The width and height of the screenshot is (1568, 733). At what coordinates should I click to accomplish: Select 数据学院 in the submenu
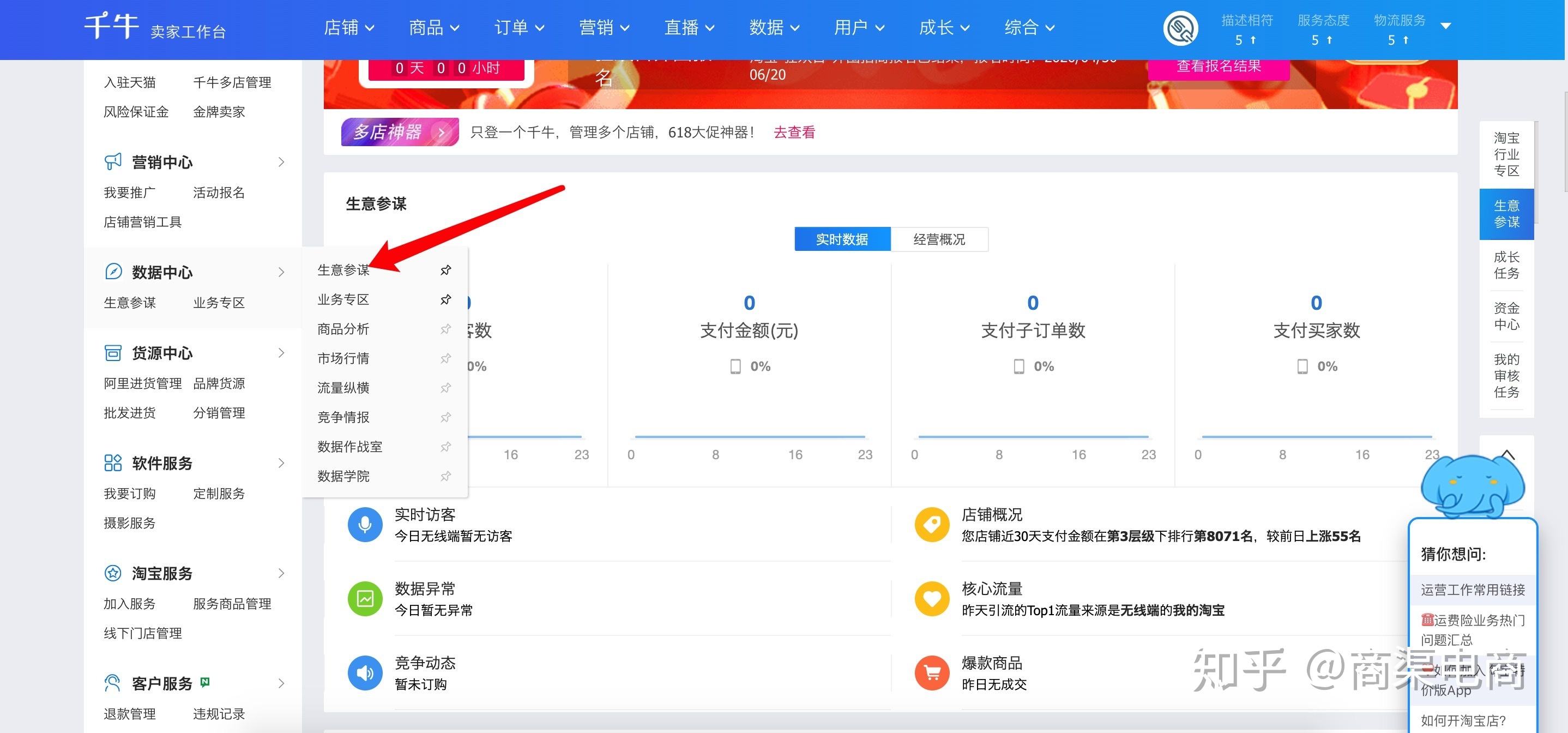pyautogui.click(x=343, y=476)
